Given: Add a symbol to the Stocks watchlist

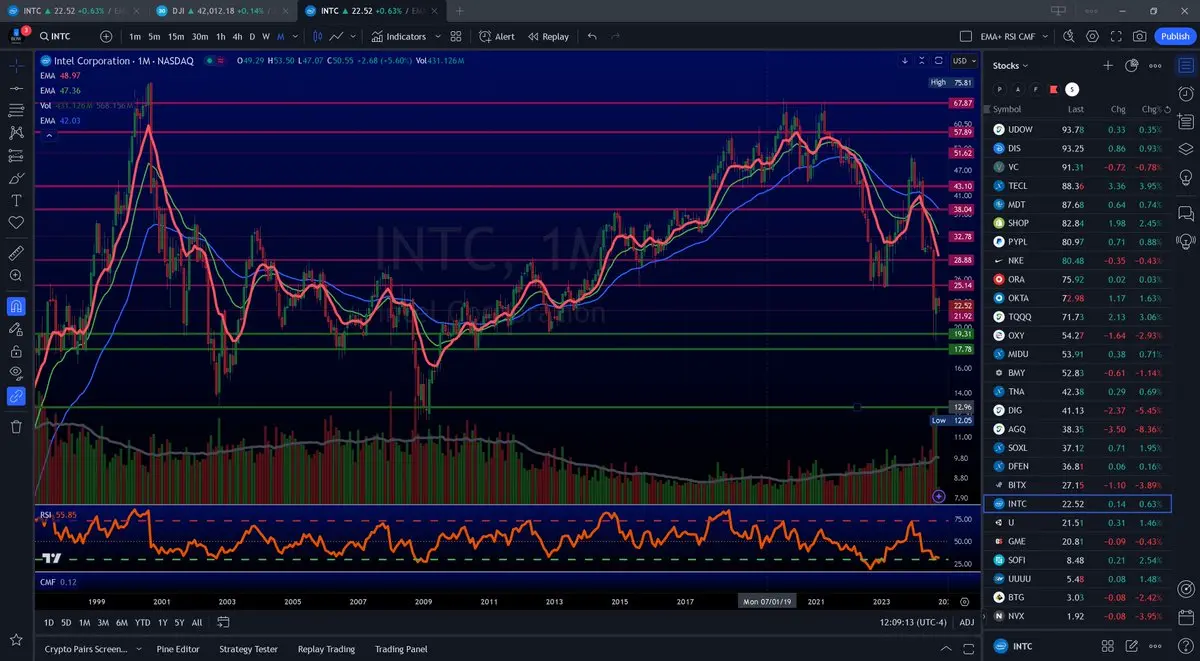Looking at the screenshot, I should 1108,65.
